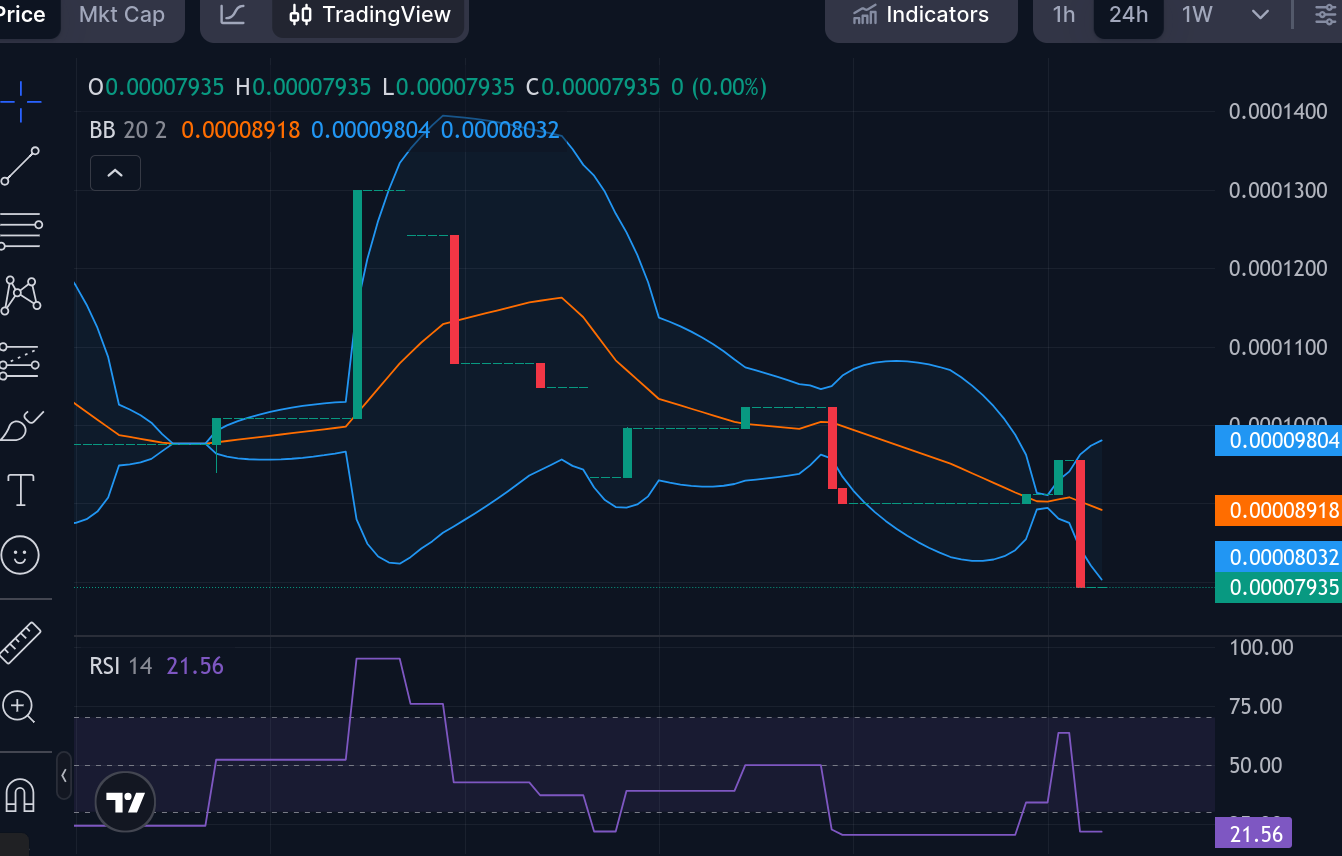Click the green 0.00007935 current price label

point(1277,587)
